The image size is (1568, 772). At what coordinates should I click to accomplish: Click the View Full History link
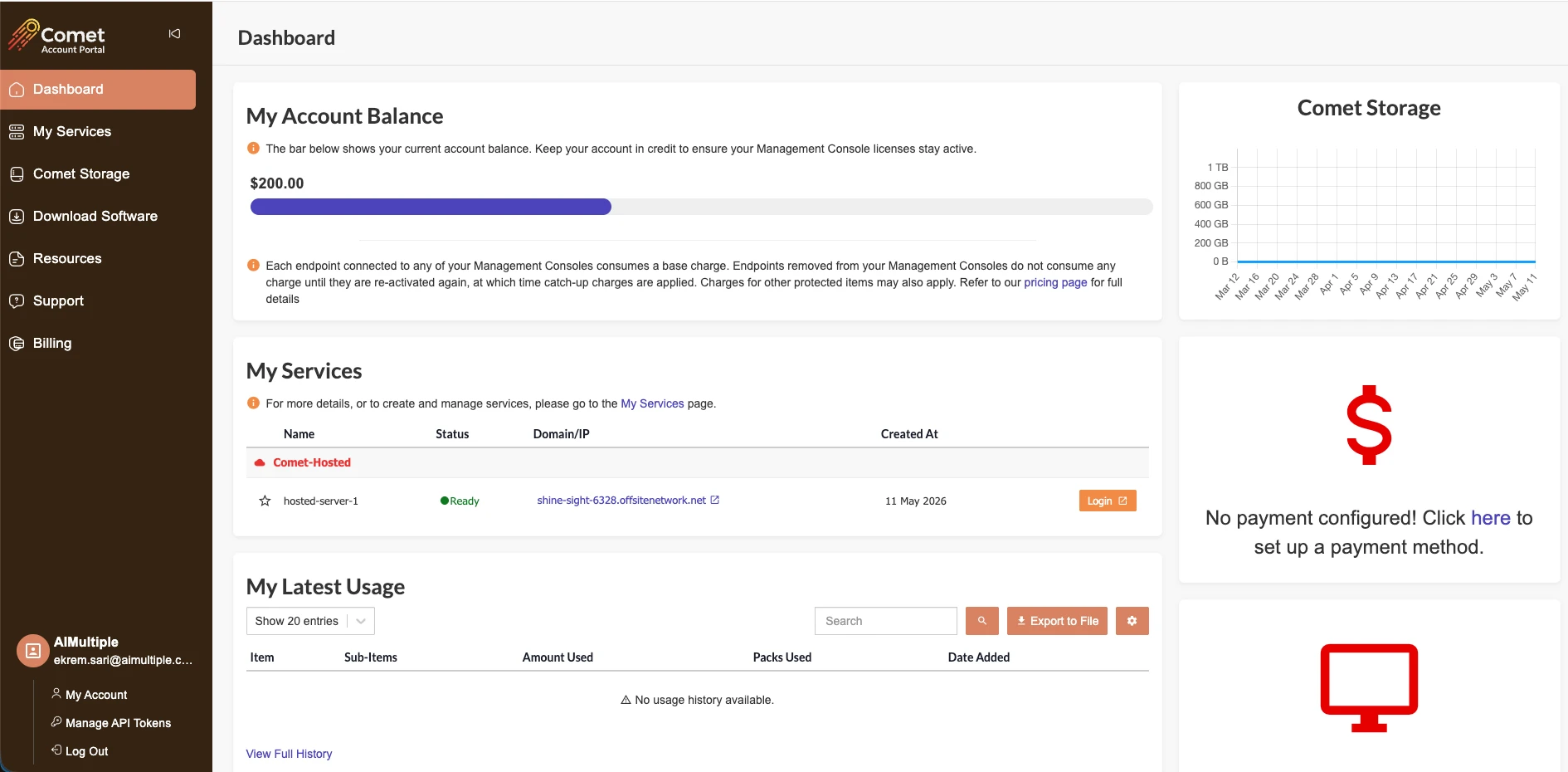[x=289, y=754]
